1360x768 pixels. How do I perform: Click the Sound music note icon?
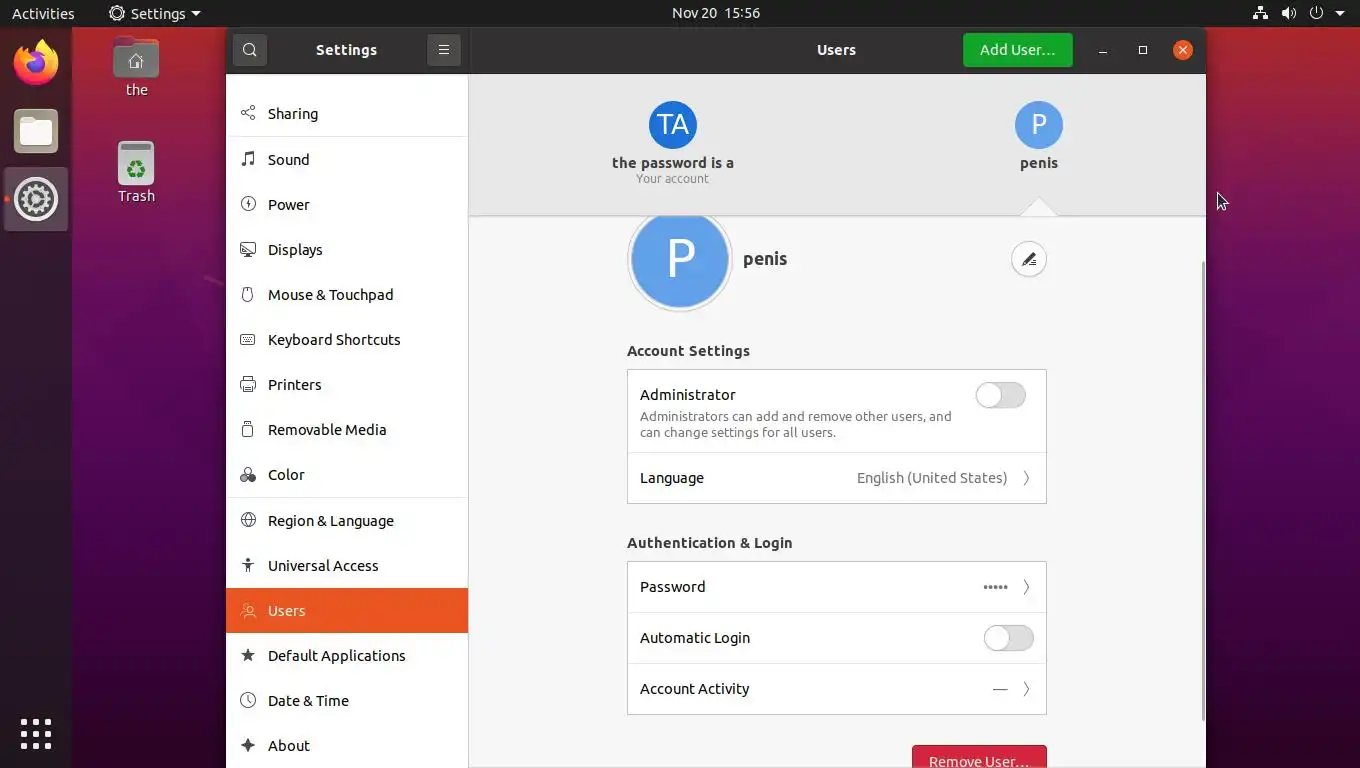pyautogui.click(x=248, y=159)
